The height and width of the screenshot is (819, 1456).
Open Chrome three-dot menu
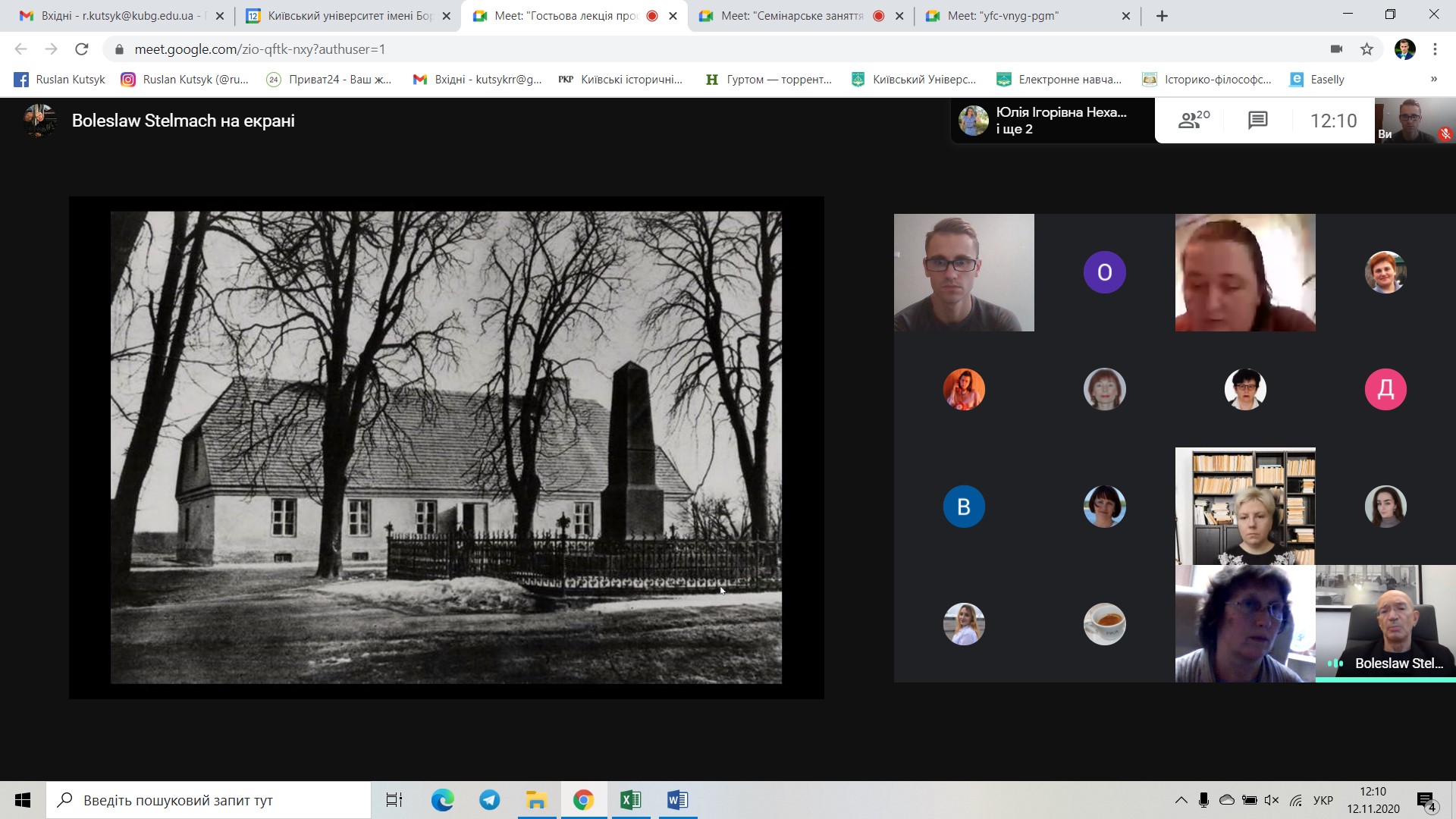point(1435,49)
